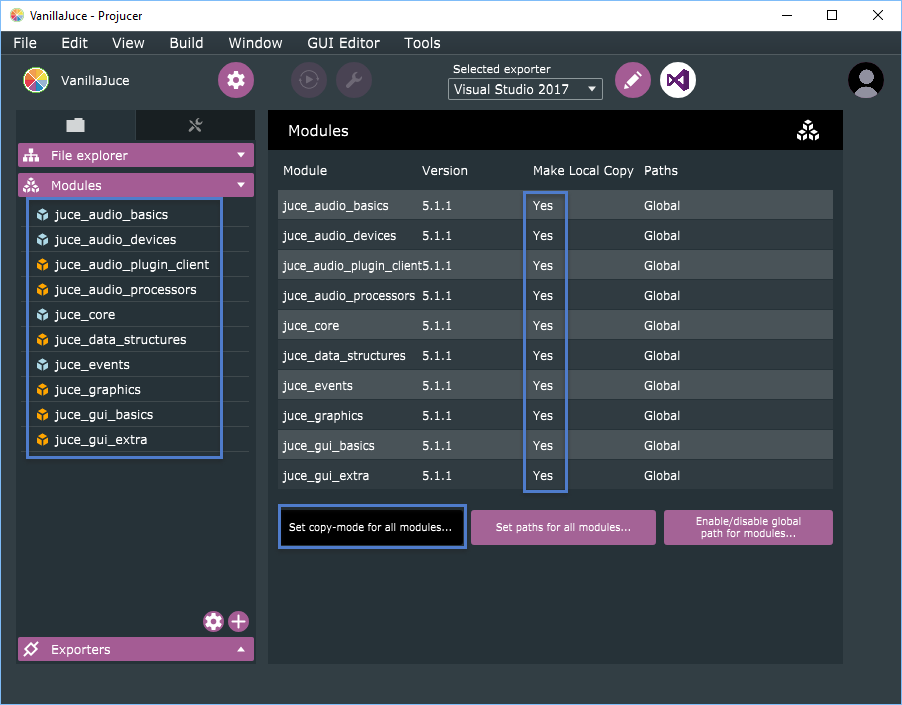Click the modules settings gear icon above Exporters
The image size is (902, 705).
coord(213,621)
